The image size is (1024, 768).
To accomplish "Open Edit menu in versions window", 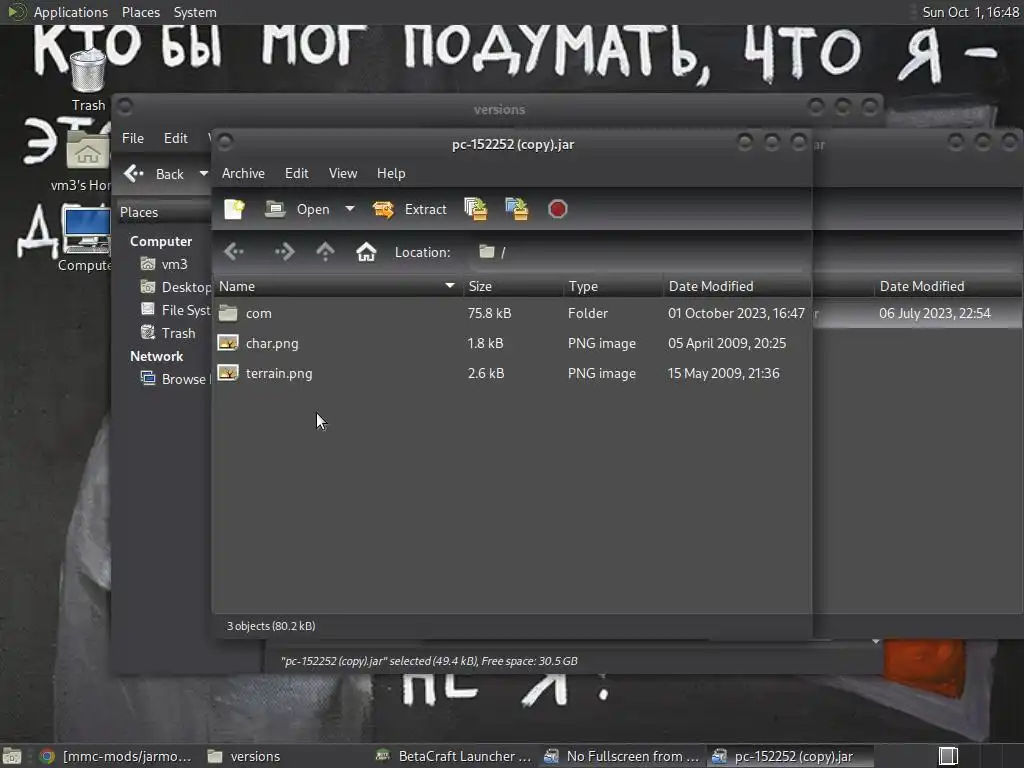I will 176,138.
